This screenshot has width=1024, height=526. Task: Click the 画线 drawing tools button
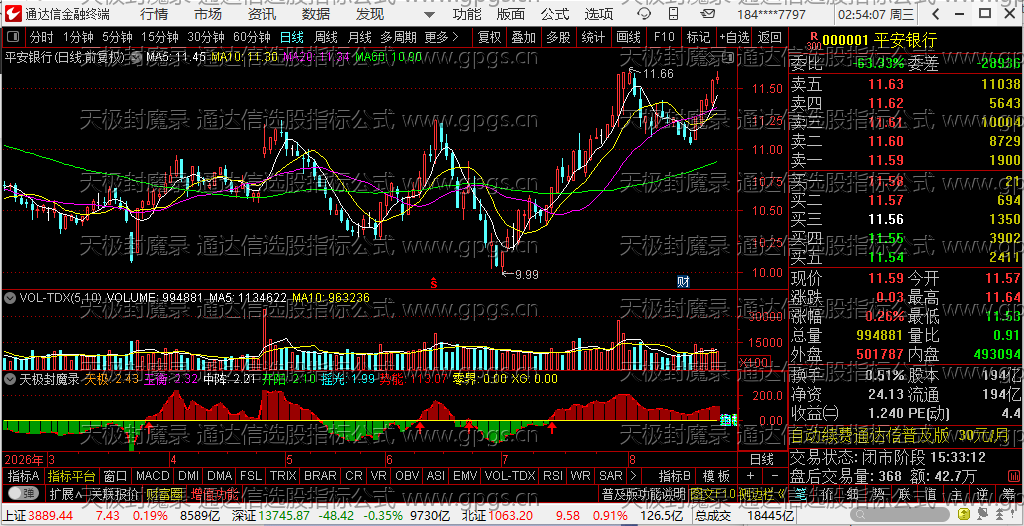pos(628,37)
